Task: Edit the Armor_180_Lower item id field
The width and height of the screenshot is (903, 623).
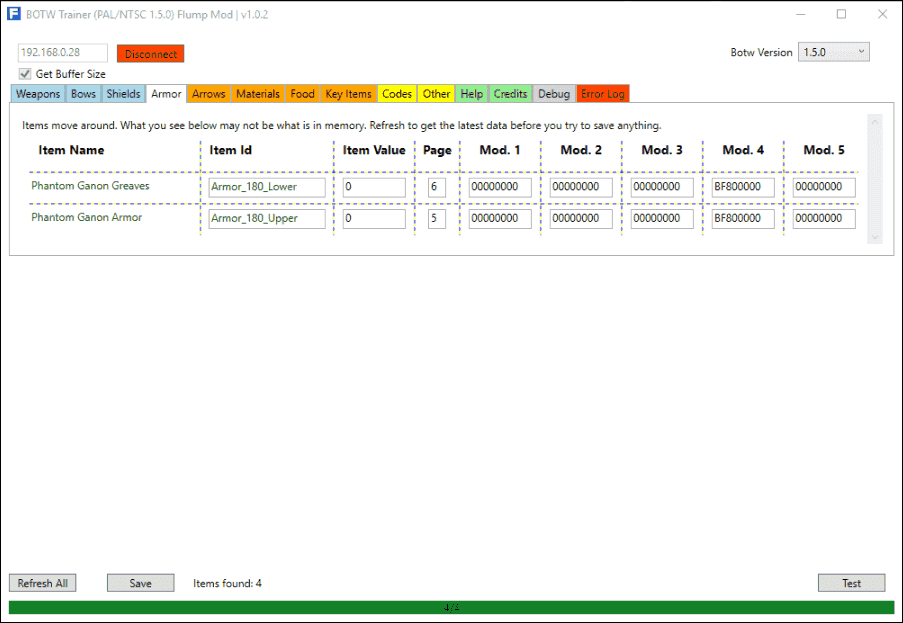Action: 267,187
